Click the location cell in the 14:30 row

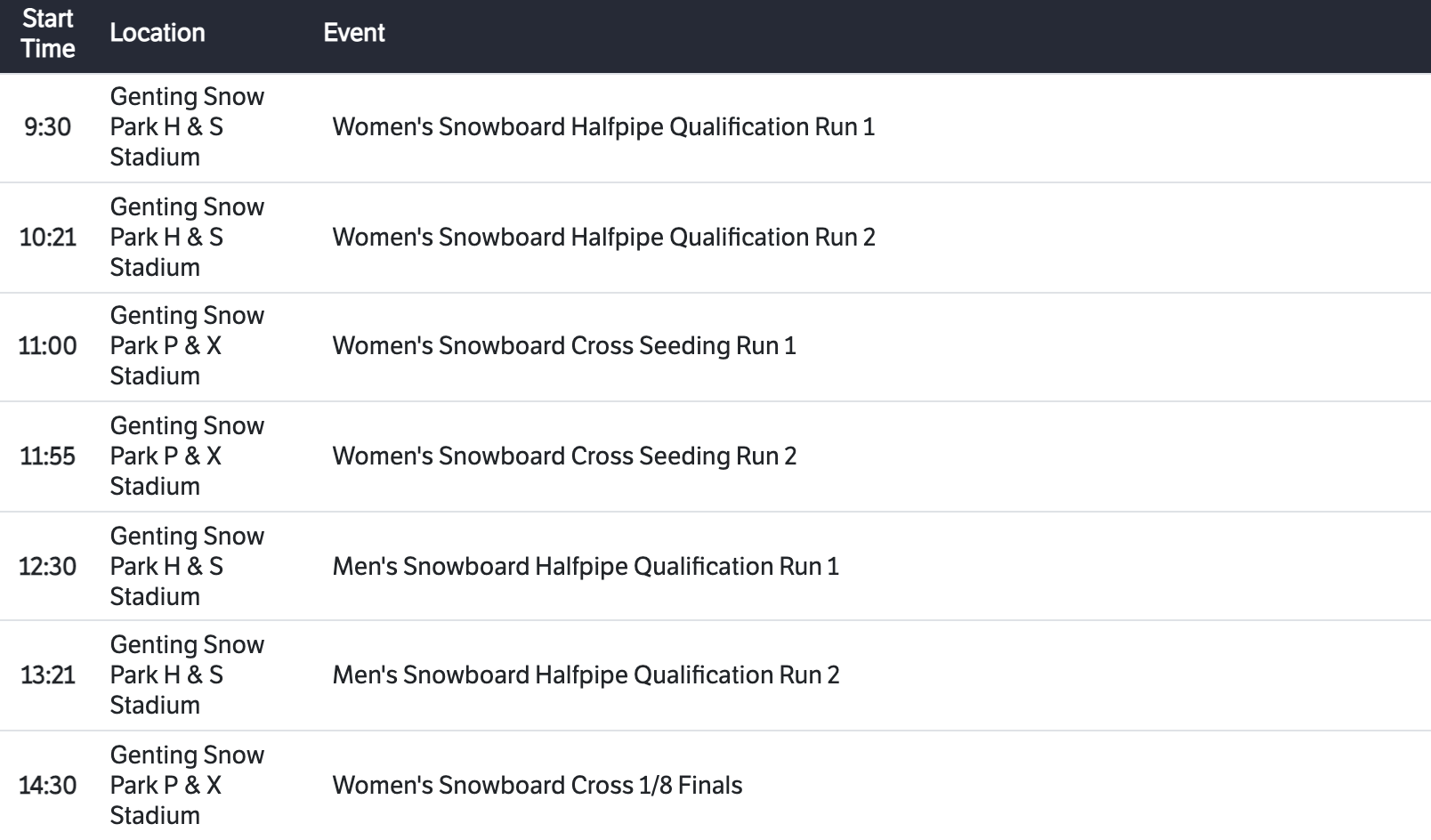pyautogui.click(x=187, y=786)
